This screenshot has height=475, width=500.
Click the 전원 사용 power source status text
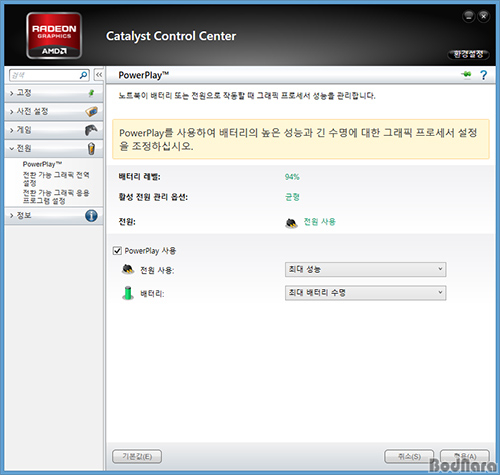pos(319,222)
